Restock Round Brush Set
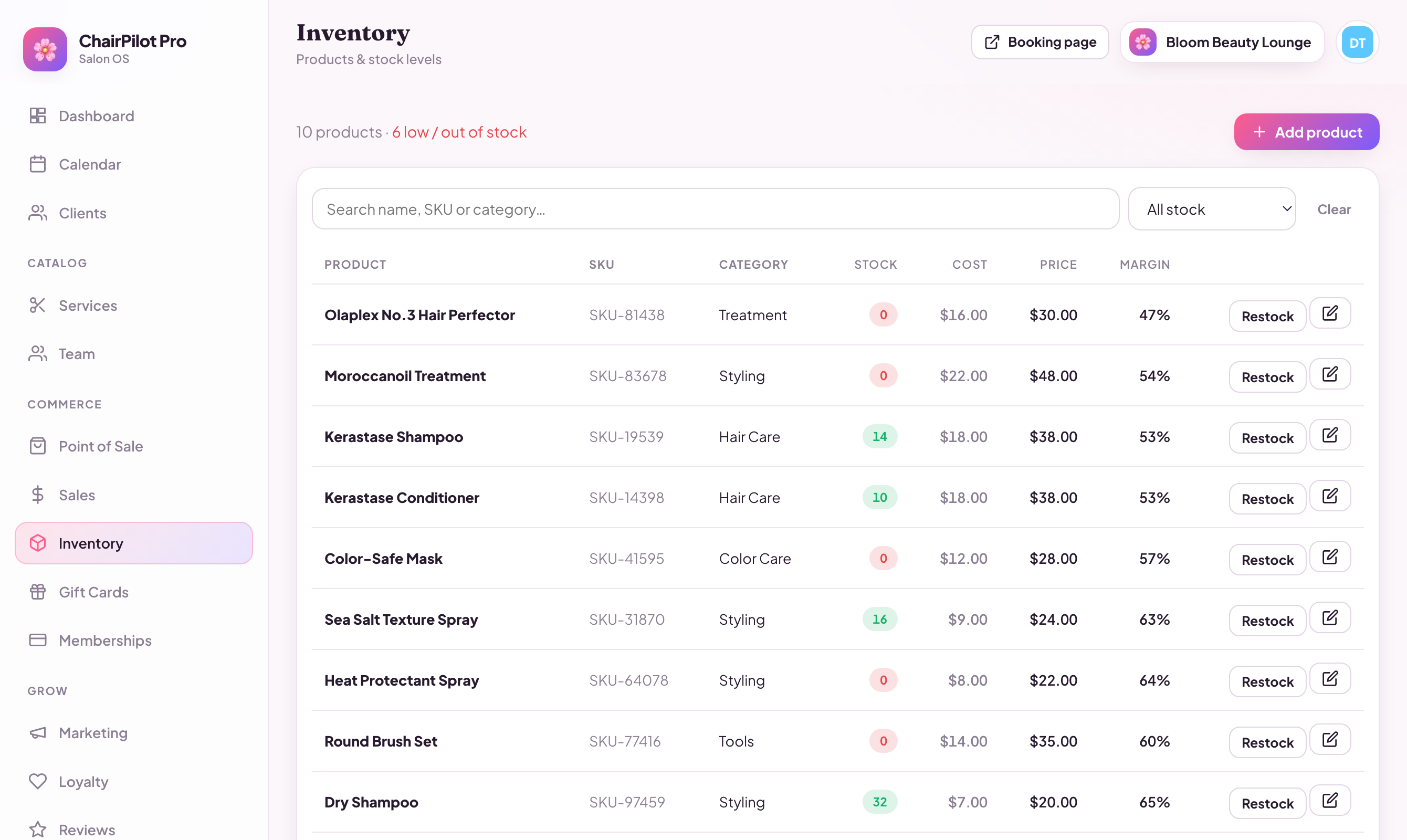The height and width of the screenshot is (840, 1407). (1267, 742)
